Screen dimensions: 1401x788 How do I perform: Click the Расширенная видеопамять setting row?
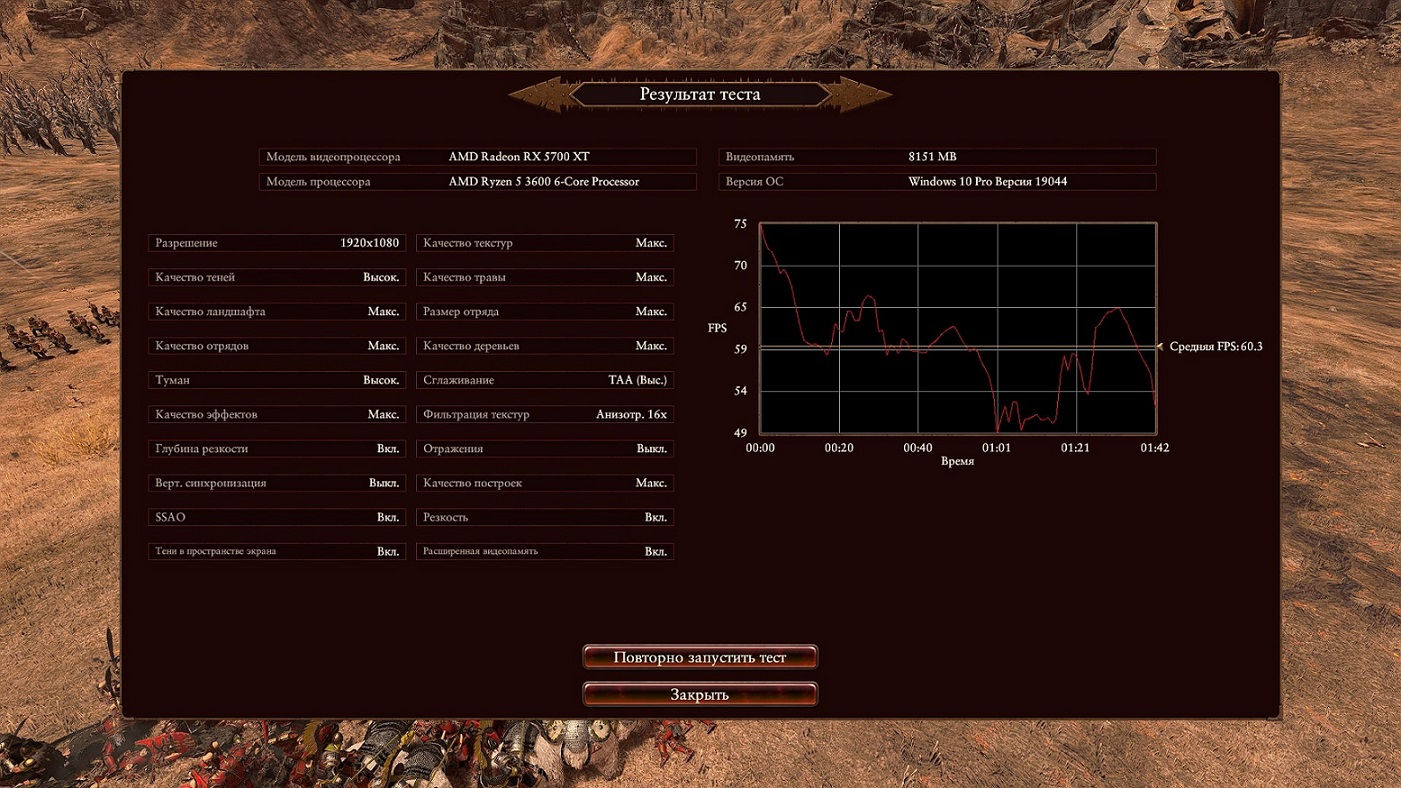[545, 551]
